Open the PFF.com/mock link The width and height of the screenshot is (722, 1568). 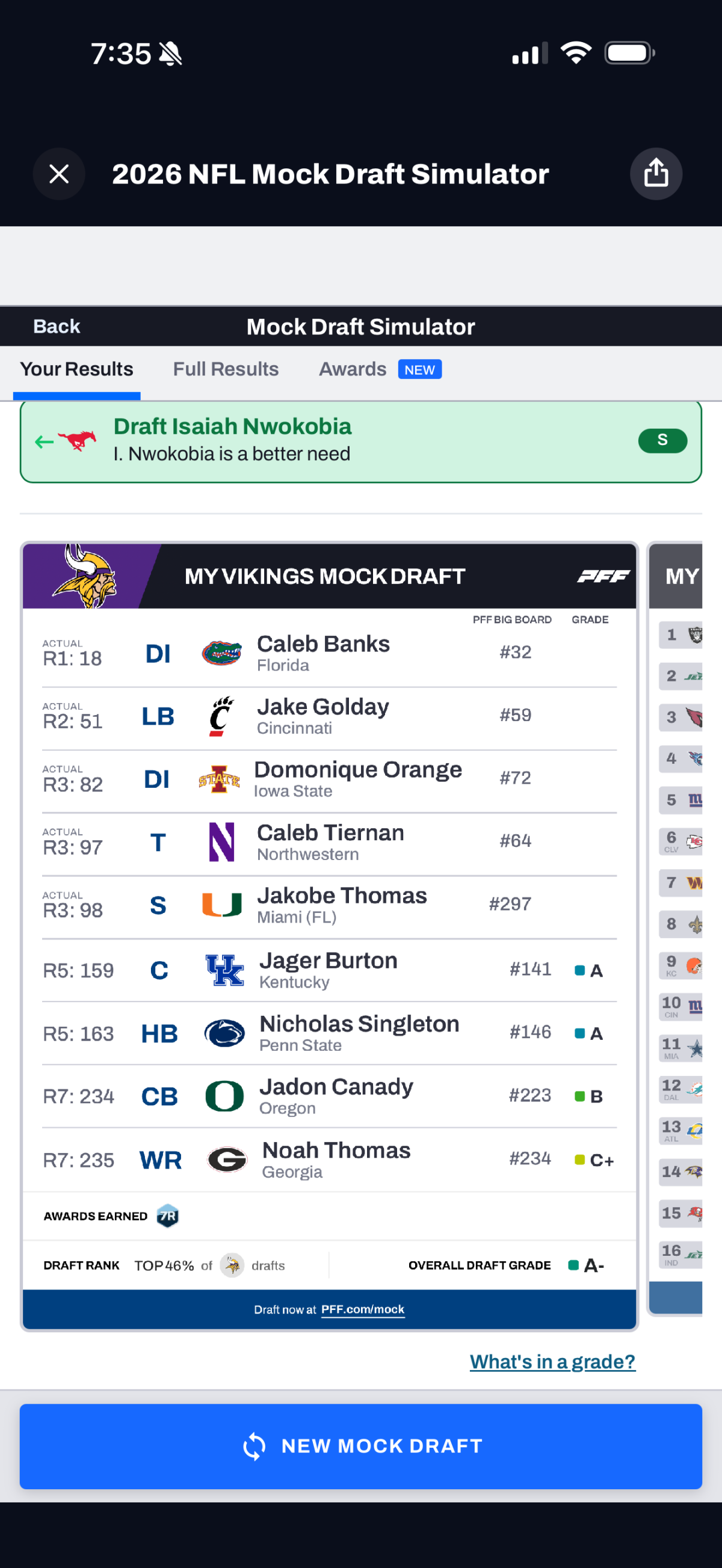362,1309
